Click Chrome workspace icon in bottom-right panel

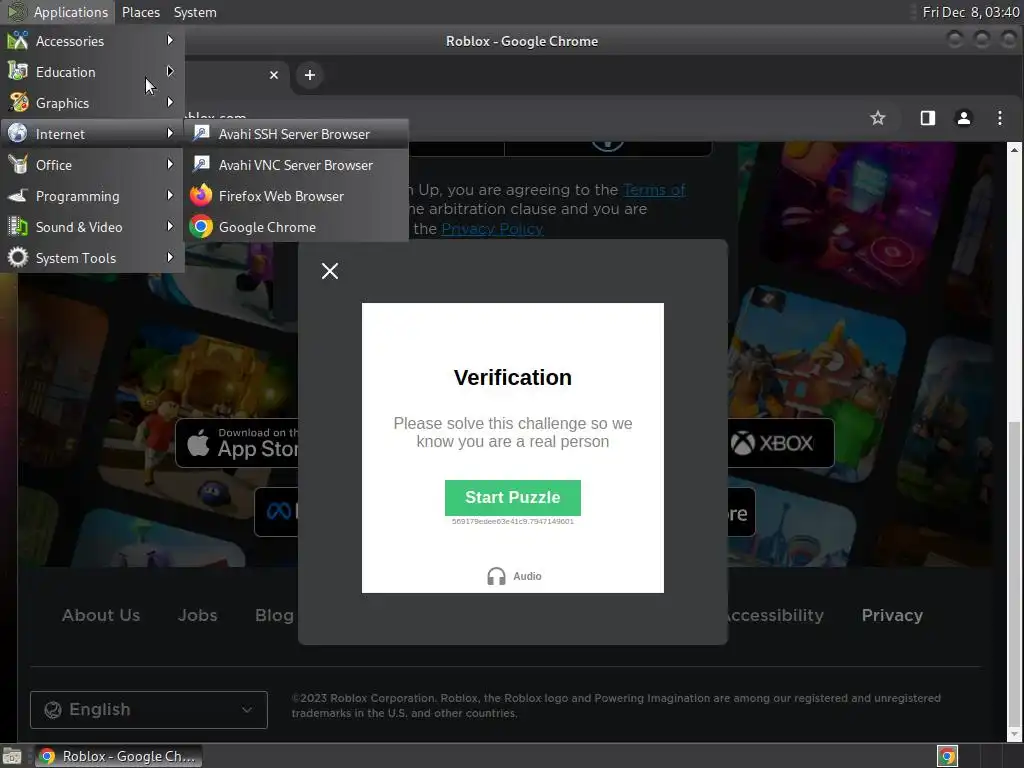click(x=947, y=756)
